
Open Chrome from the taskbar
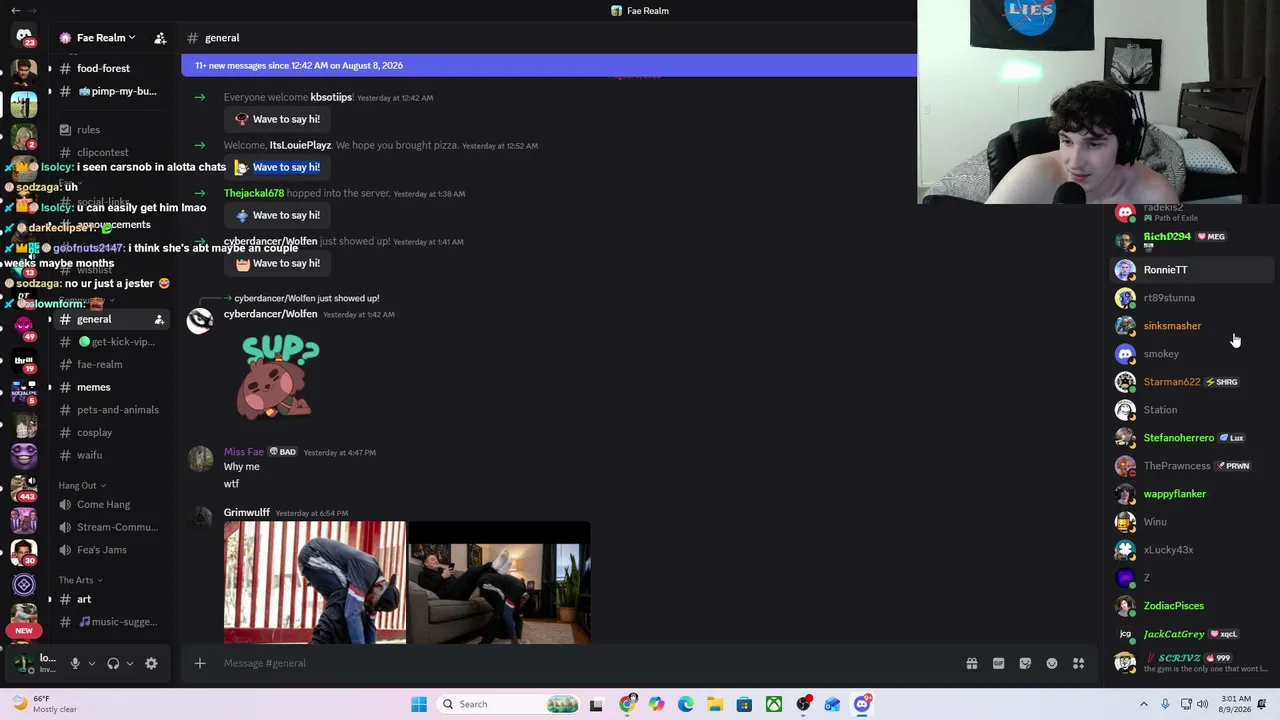(627, 704)
